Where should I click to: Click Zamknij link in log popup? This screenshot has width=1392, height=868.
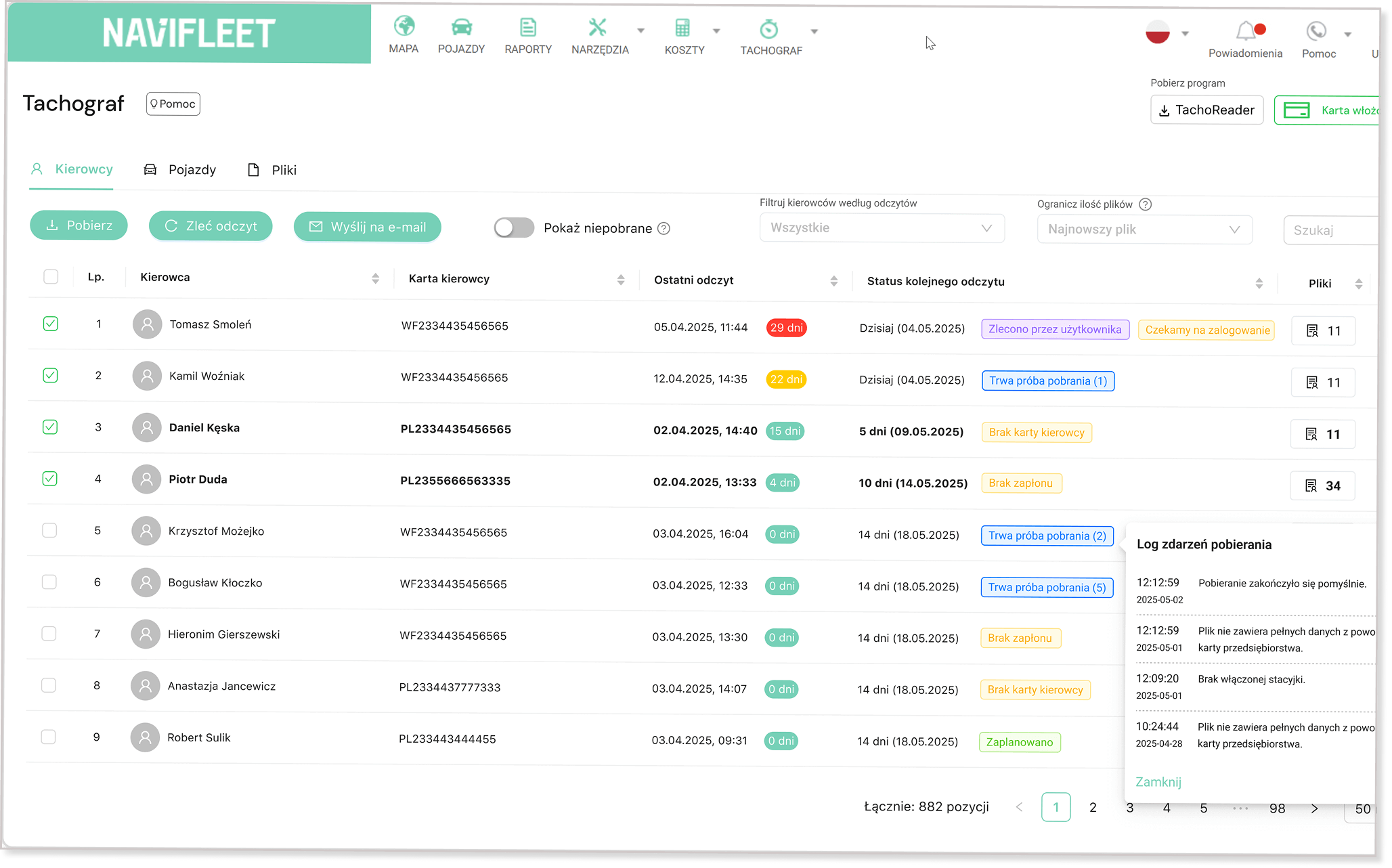(x=1158, y=782)
